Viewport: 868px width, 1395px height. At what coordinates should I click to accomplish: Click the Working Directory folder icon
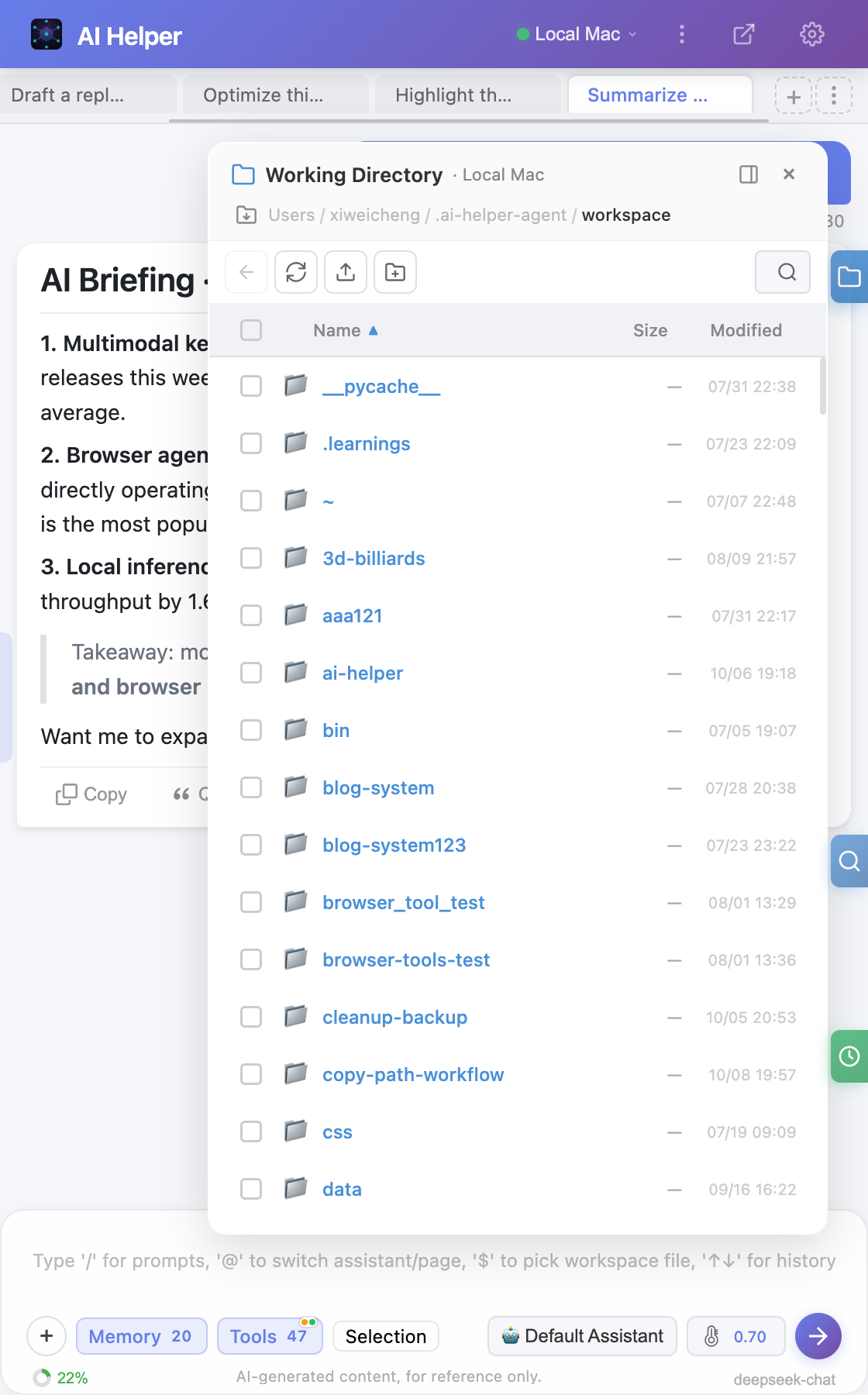[243, 174]
